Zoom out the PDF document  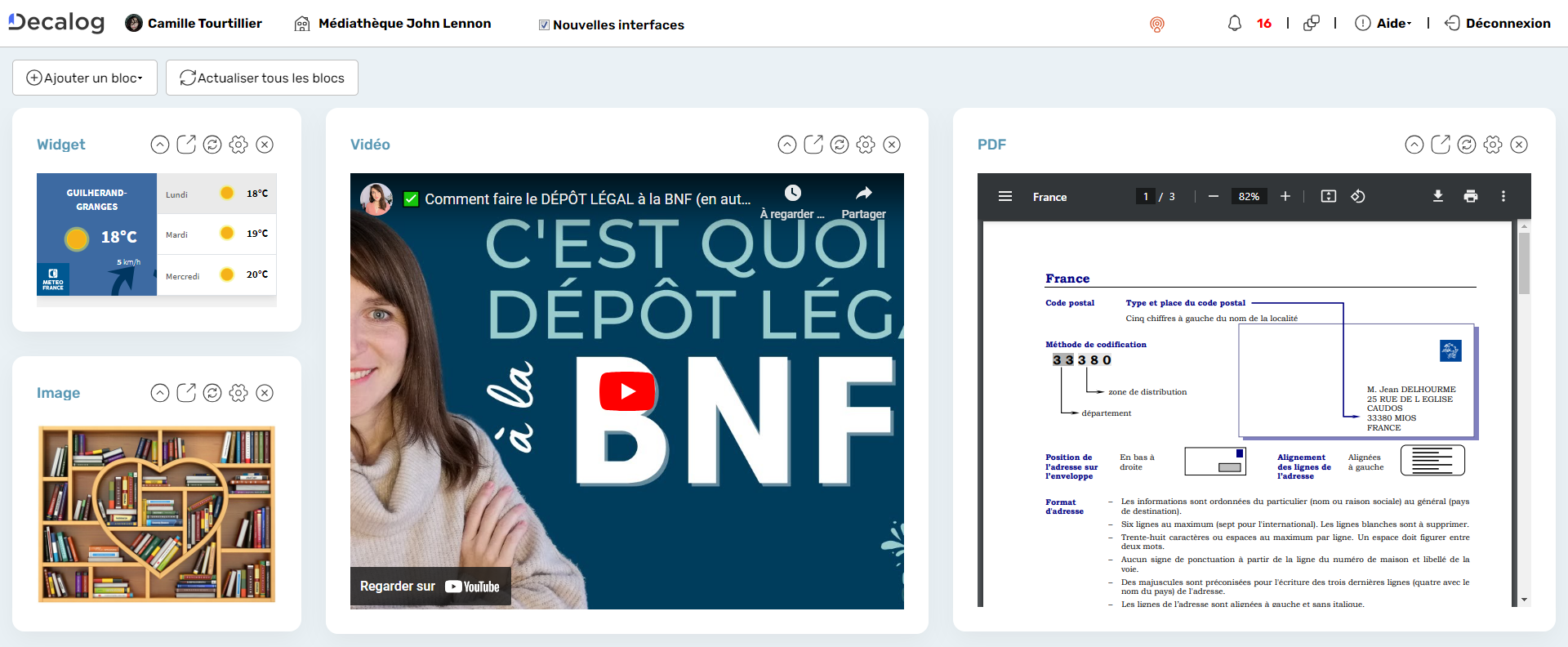coord(1214,197)
